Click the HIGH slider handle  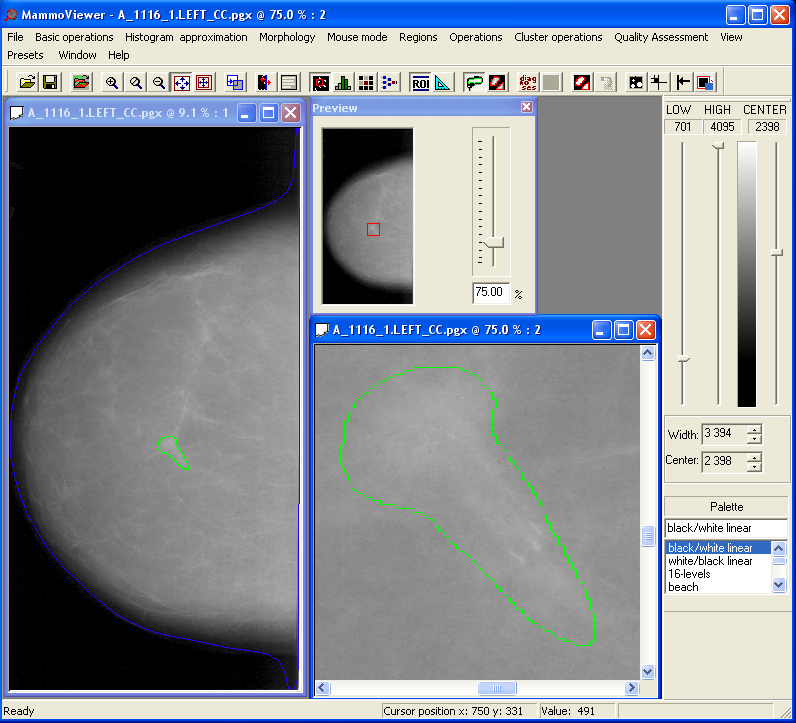(x=718, y=146)
